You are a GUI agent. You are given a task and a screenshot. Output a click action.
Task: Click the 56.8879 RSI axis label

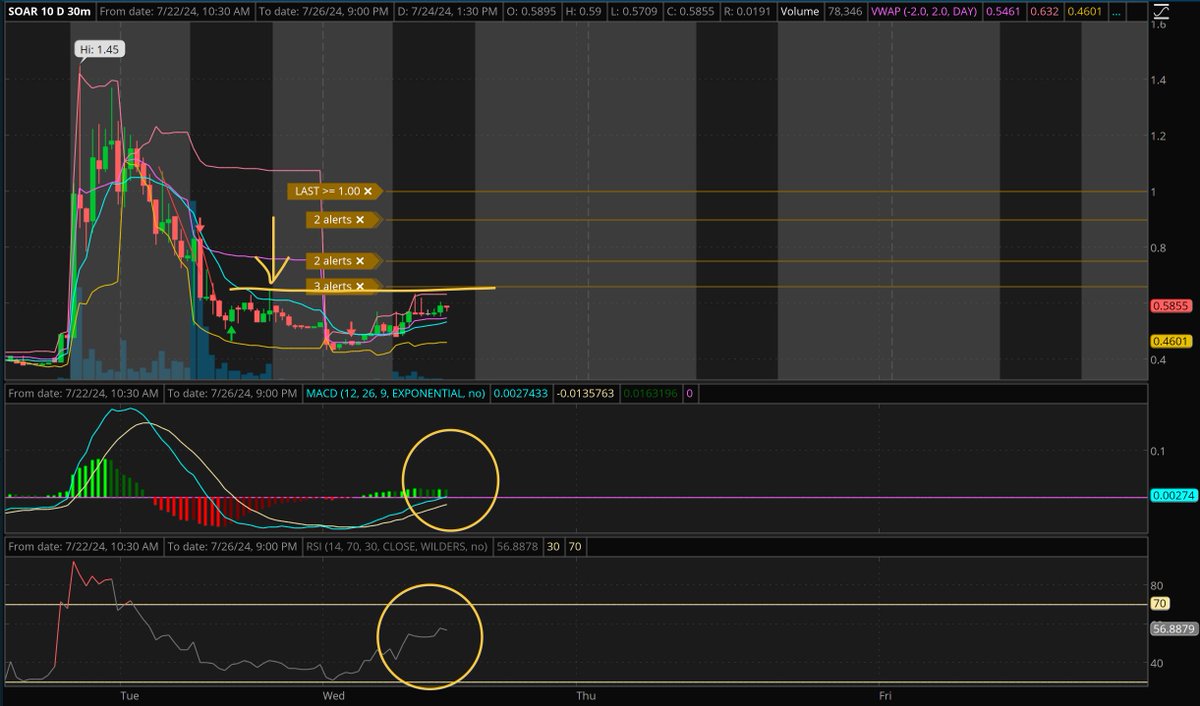pos(1172,629)
